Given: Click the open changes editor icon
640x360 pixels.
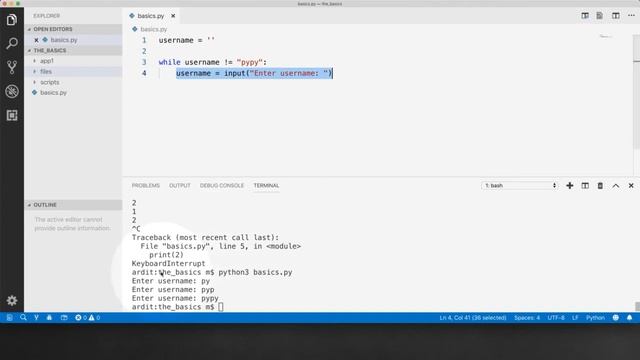Looking at the screenshot, I should click(585, 16).
